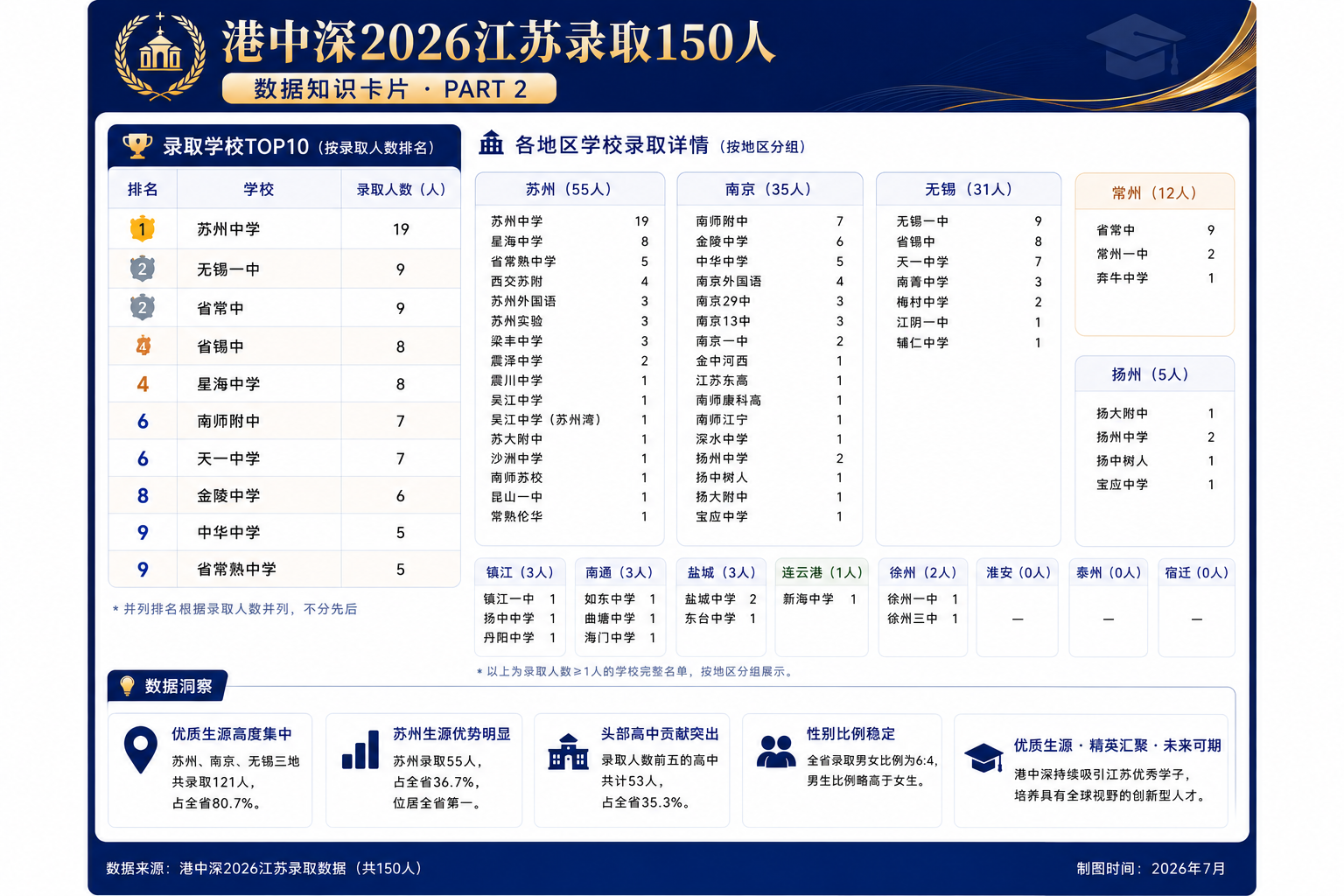Click 溧水中学 in the 南京 list
Image resolution: width=1344 pixels, height=896 pixels.
[x=722, y=439]
